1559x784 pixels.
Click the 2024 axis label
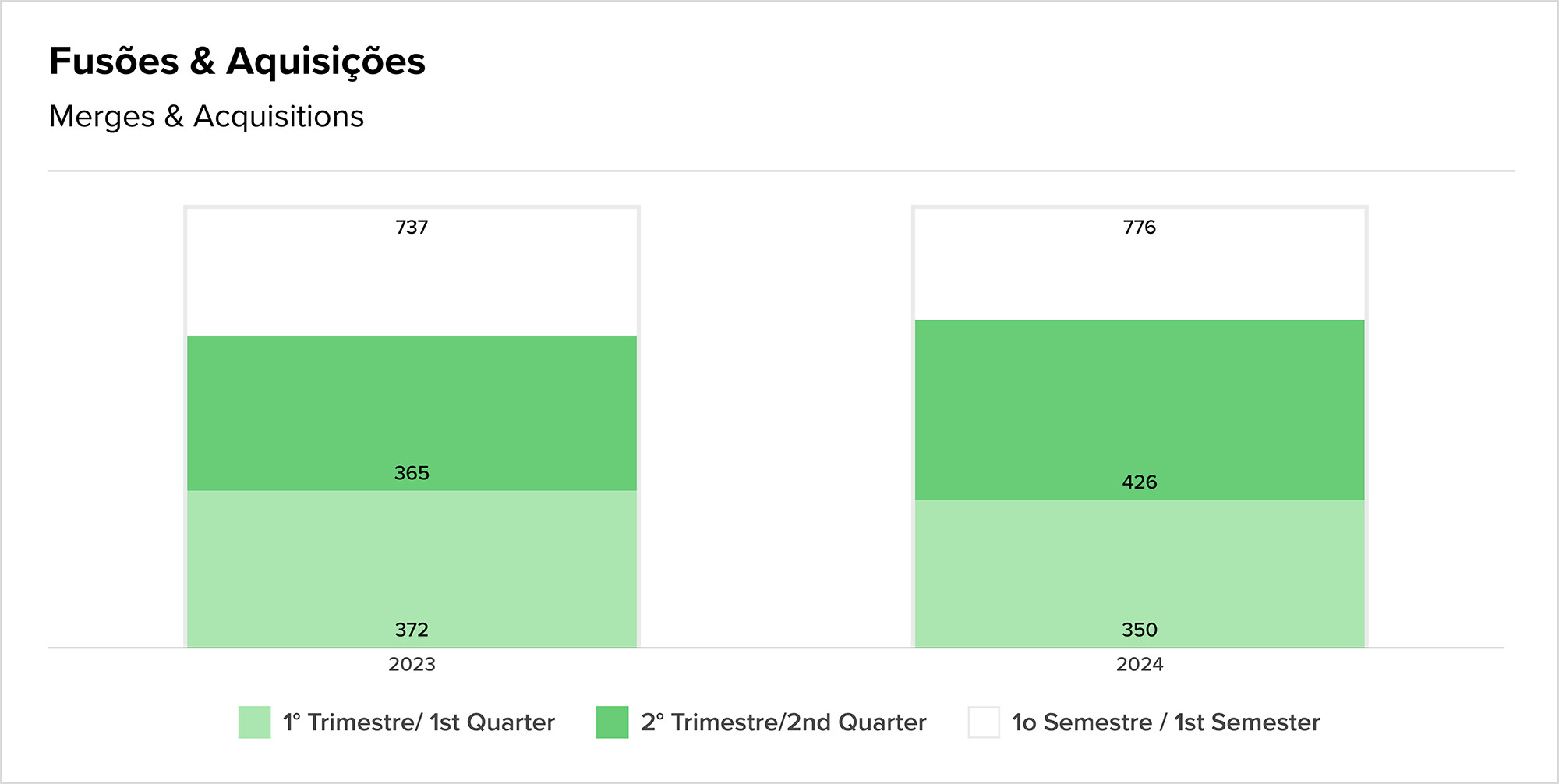1140,665
